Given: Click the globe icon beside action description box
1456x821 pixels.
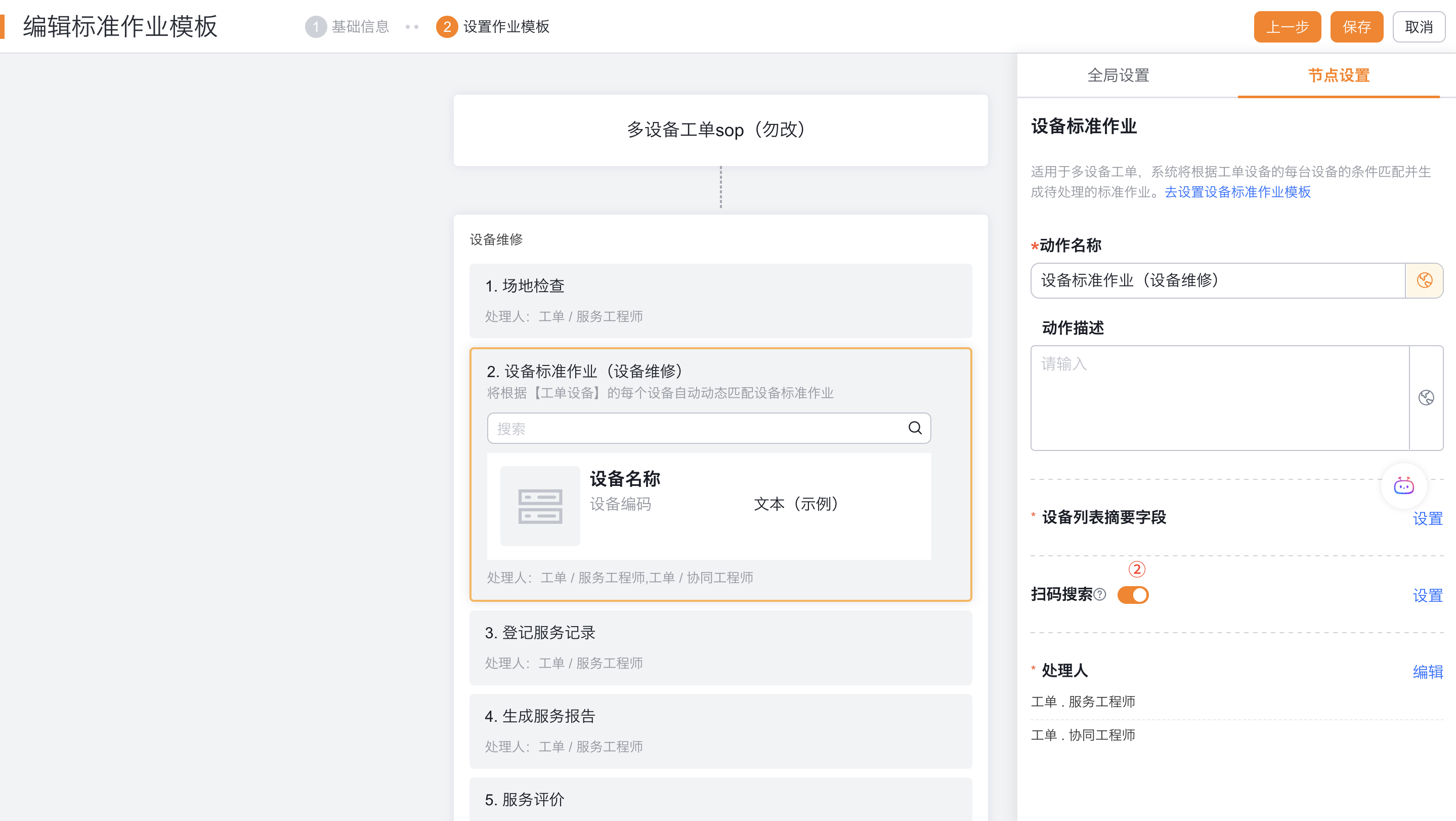Looking at the screenshot, I should point(1426,397).
